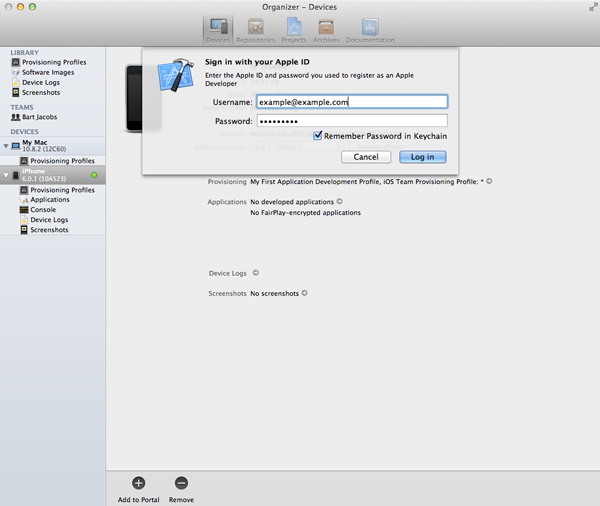600x506 pixels.
Task: Open Projects from the toolbar
Action: point(293,30)
